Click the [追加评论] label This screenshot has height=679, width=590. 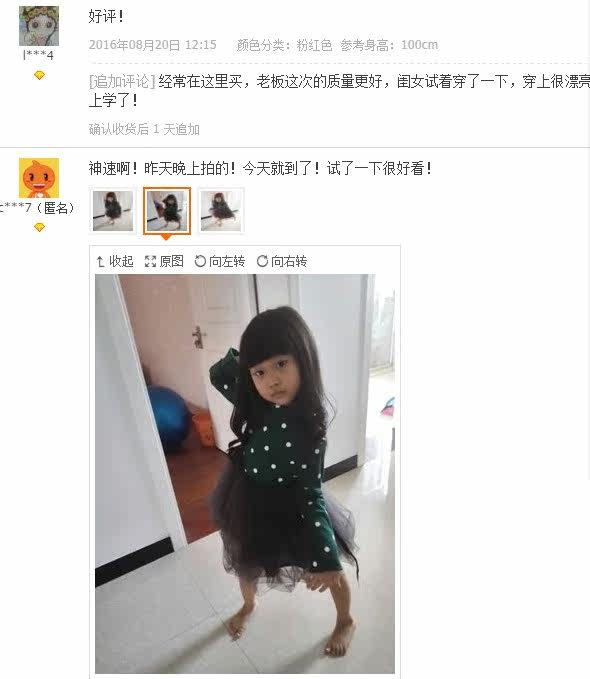[x=122, y=81]
